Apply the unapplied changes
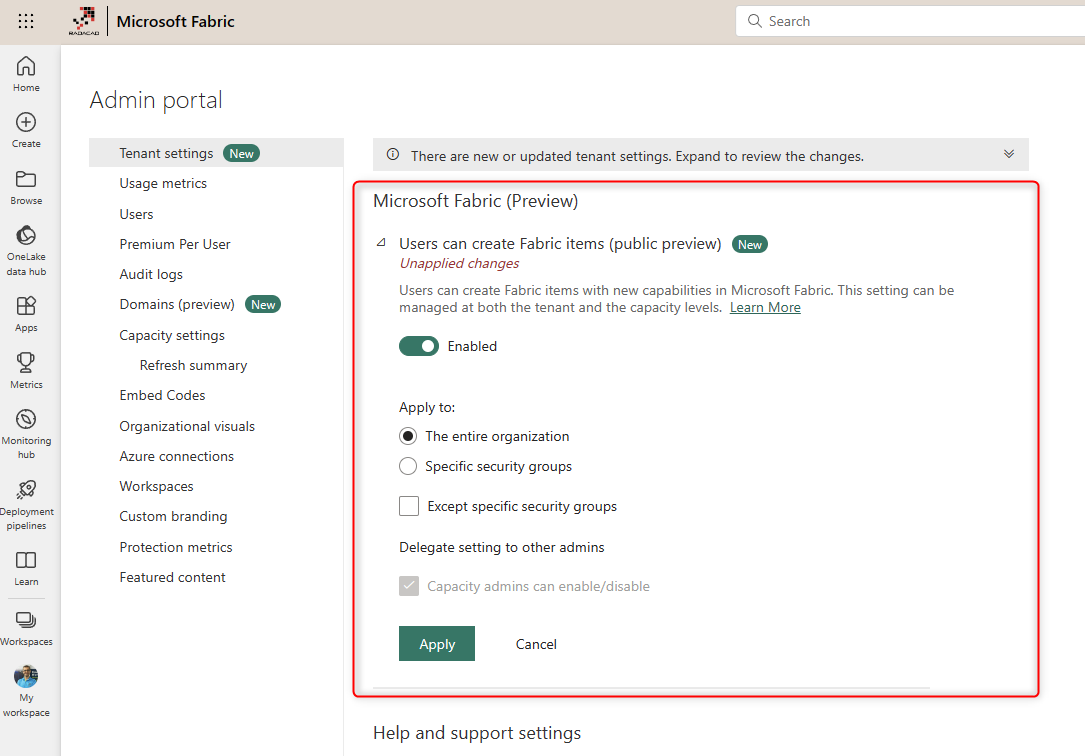 point(437,643)
